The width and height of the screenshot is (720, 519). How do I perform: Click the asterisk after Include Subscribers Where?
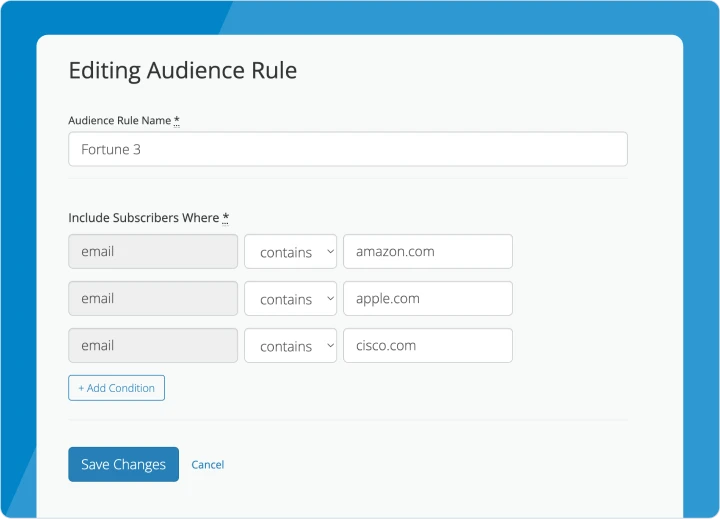tap(226, 217)
